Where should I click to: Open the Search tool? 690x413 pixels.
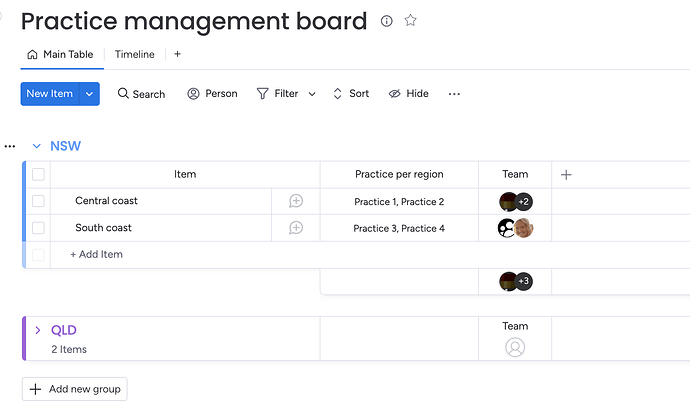(x=141, y=94)
